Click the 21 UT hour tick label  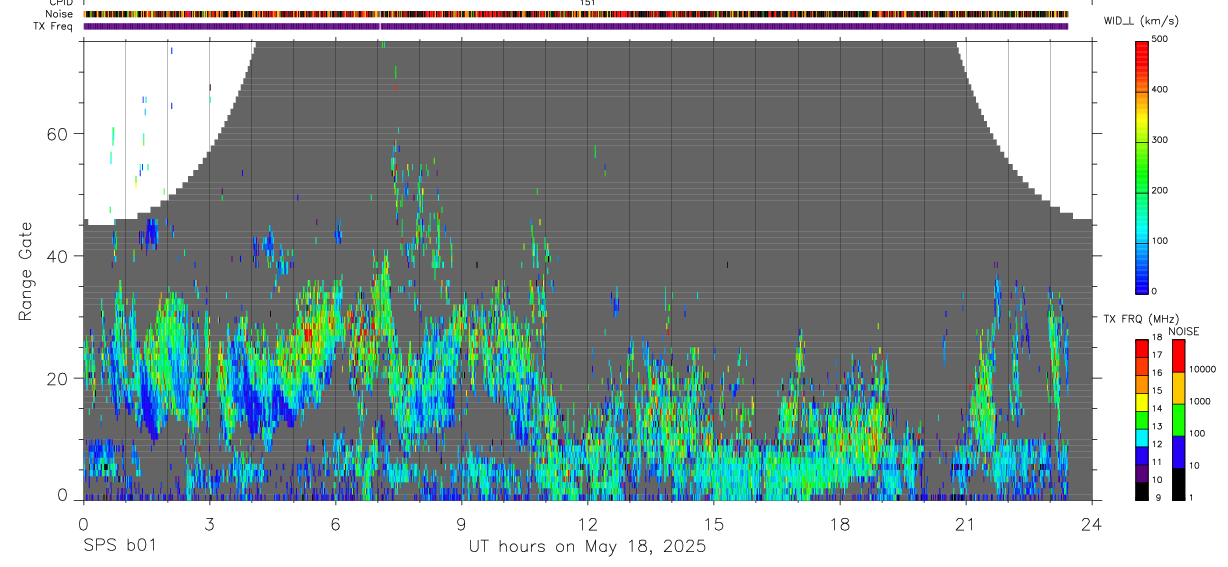click(966, 524)
